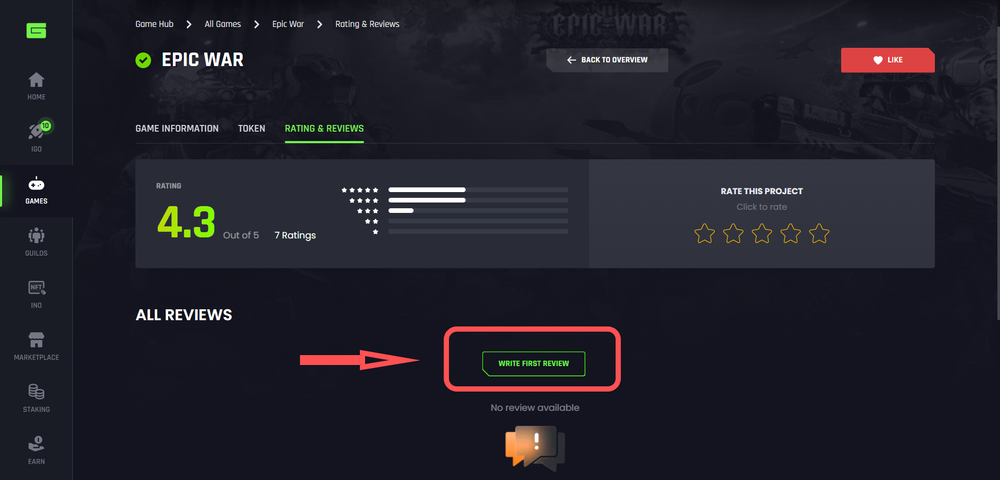Rate the project with the first star
The image size is (1000, 480).
(704, 233)
